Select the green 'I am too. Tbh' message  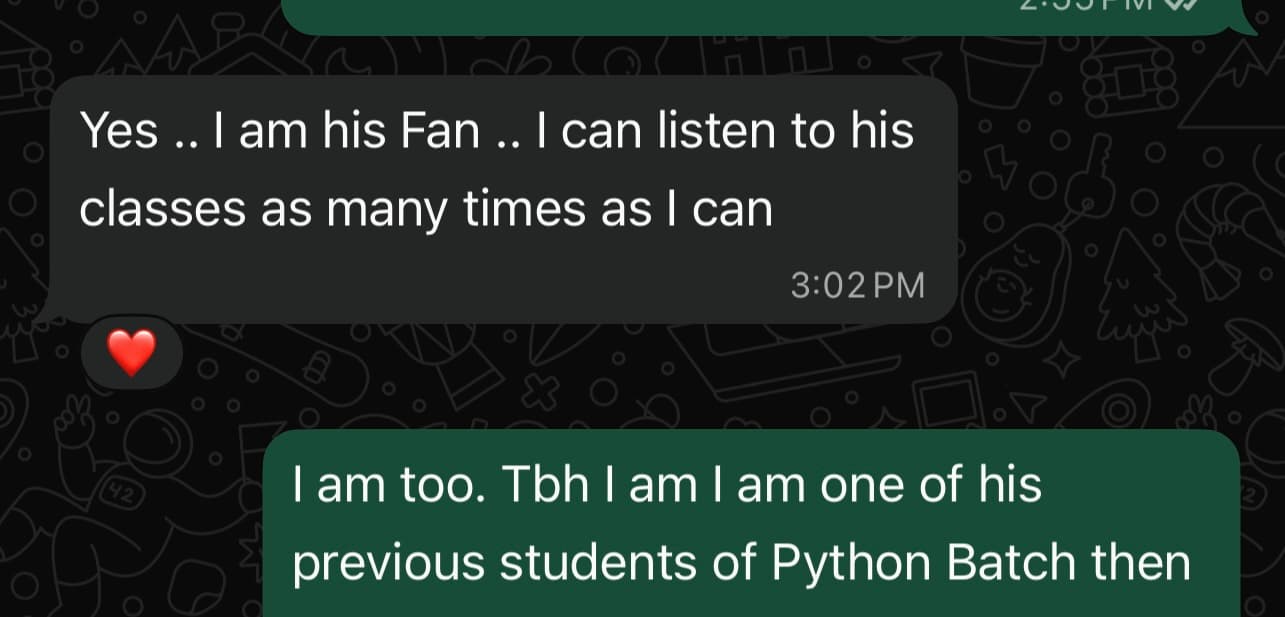(751, 524)
